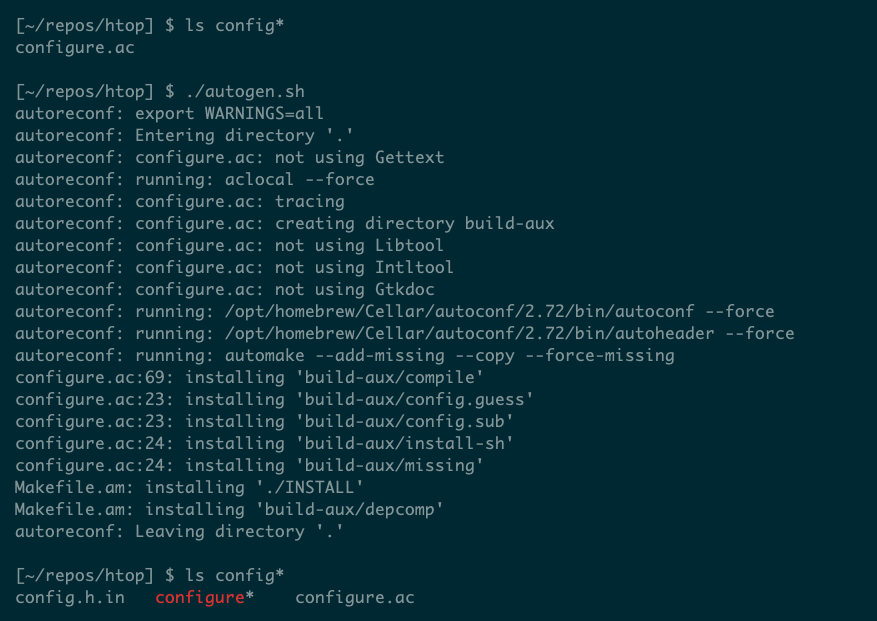Click config.h.in in the final listing
Viewport: 877px width, 621px height.
tap(69, 598)
